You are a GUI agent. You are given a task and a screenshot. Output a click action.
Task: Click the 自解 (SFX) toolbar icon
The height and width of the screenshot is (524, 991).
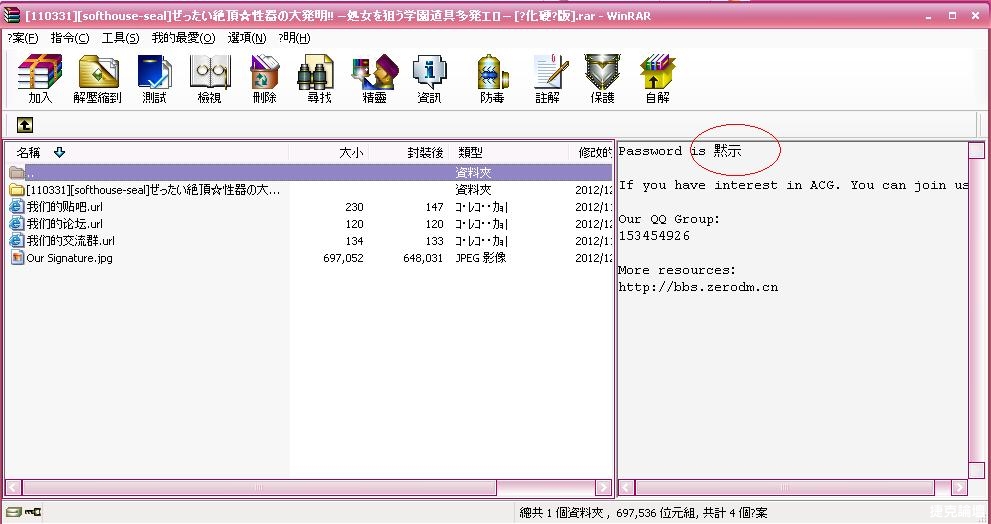click(x=657, y=78)
